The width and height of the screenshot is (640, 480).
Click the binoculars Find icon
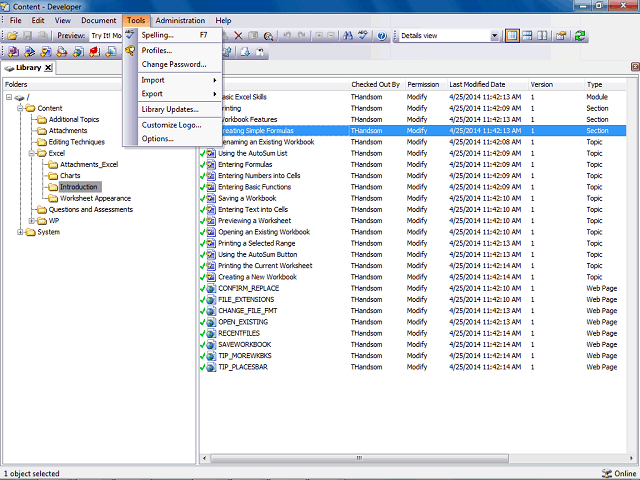click(x=348, y=36)
